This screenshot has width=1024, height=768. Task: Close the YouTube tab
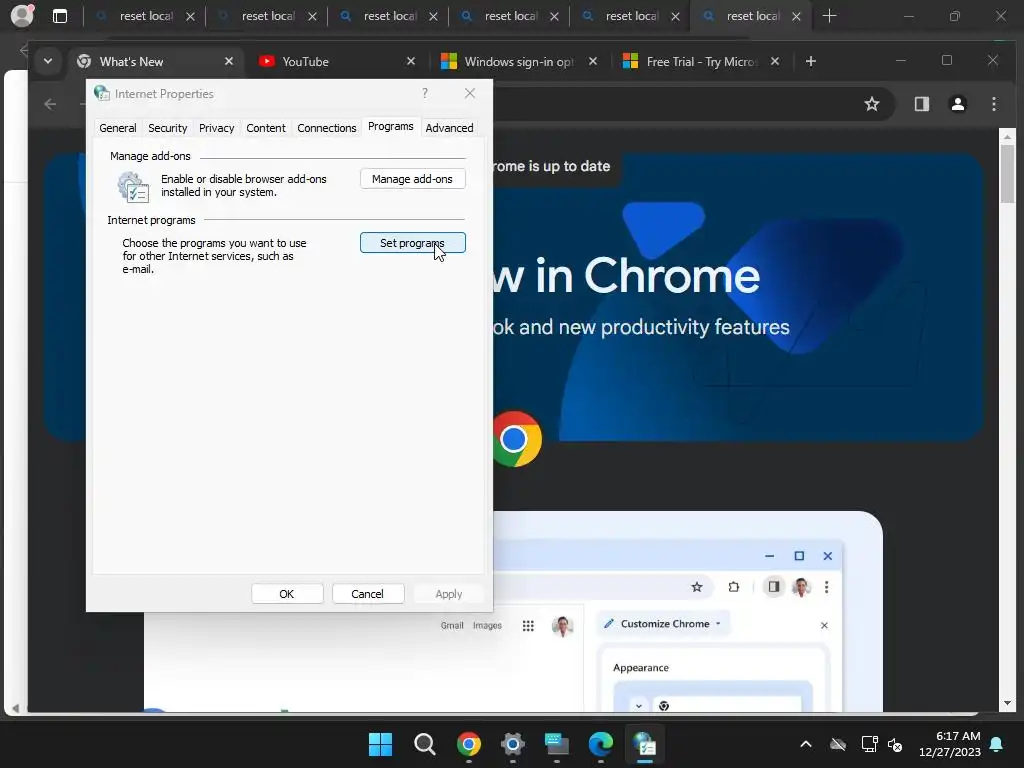(411, 61)
